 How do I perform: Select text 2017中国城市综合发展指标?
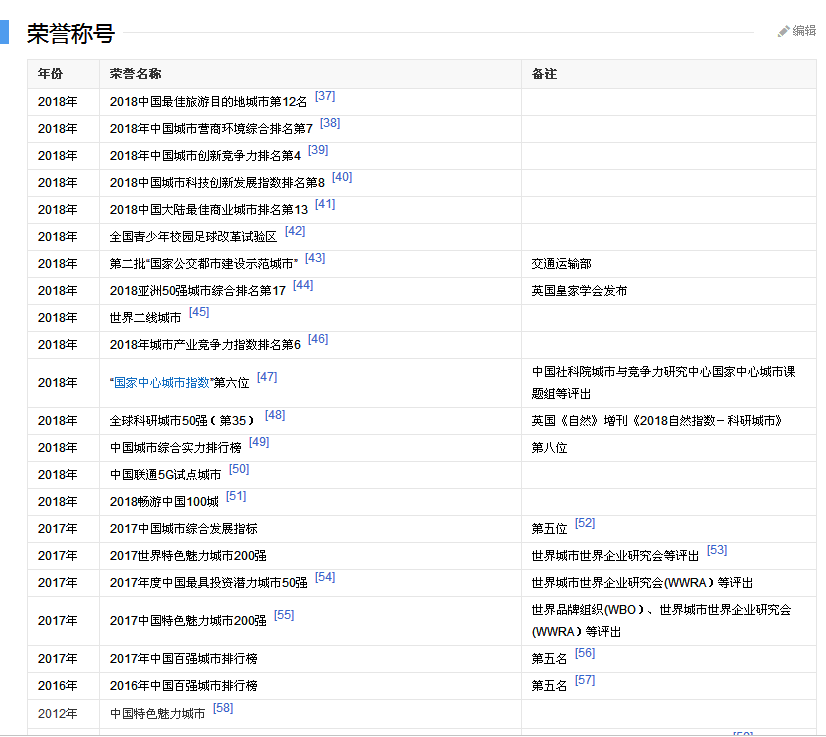click(x=183, y=529)
